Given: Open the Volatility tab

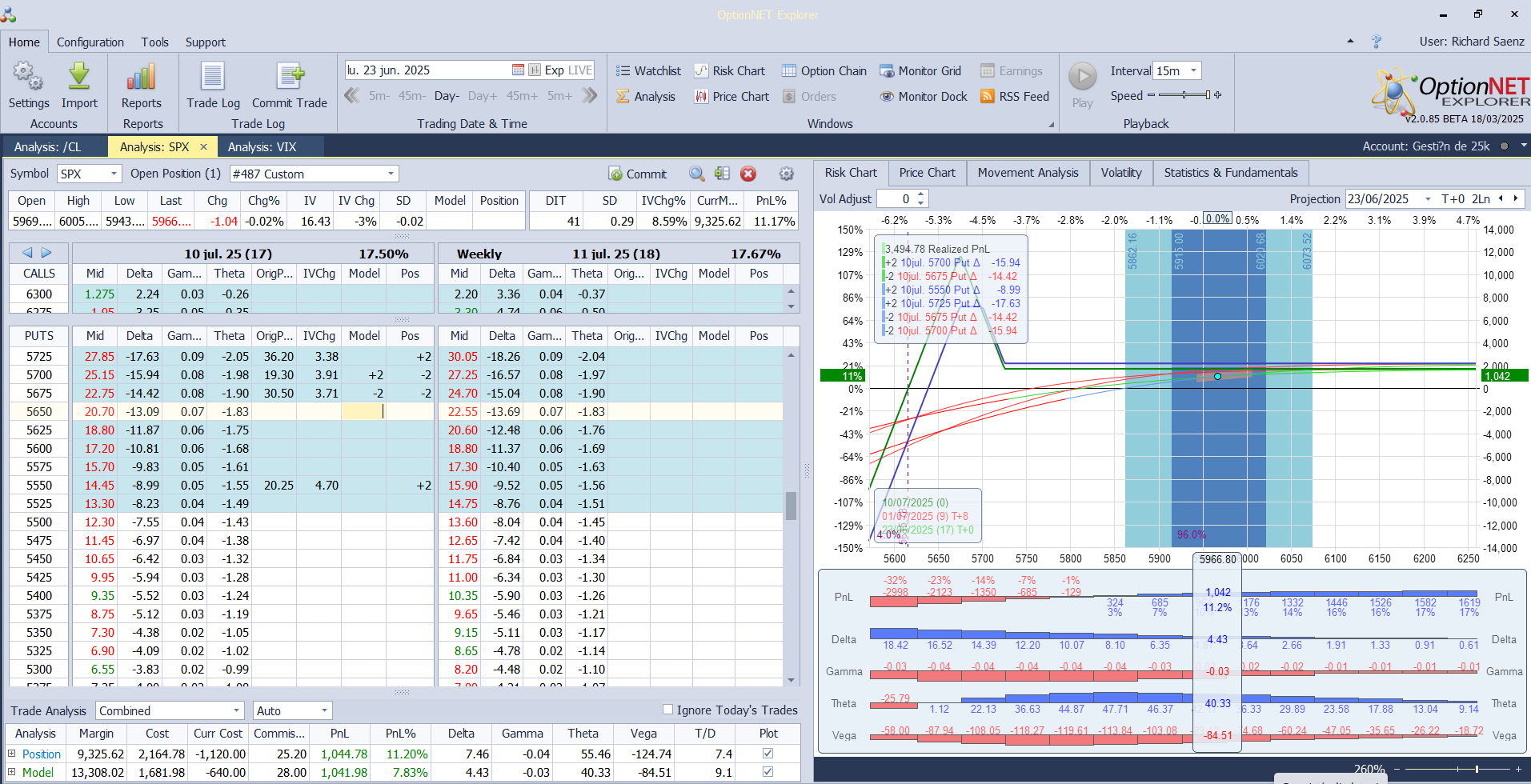Looking at the screenshot, I should pos(1120,173).
